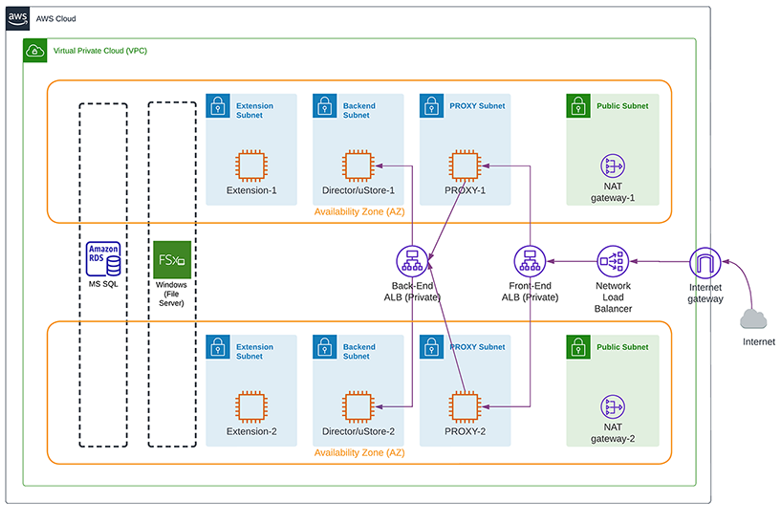
Task: Select the Back-End ALB icon
Action: tap(412, 261)
